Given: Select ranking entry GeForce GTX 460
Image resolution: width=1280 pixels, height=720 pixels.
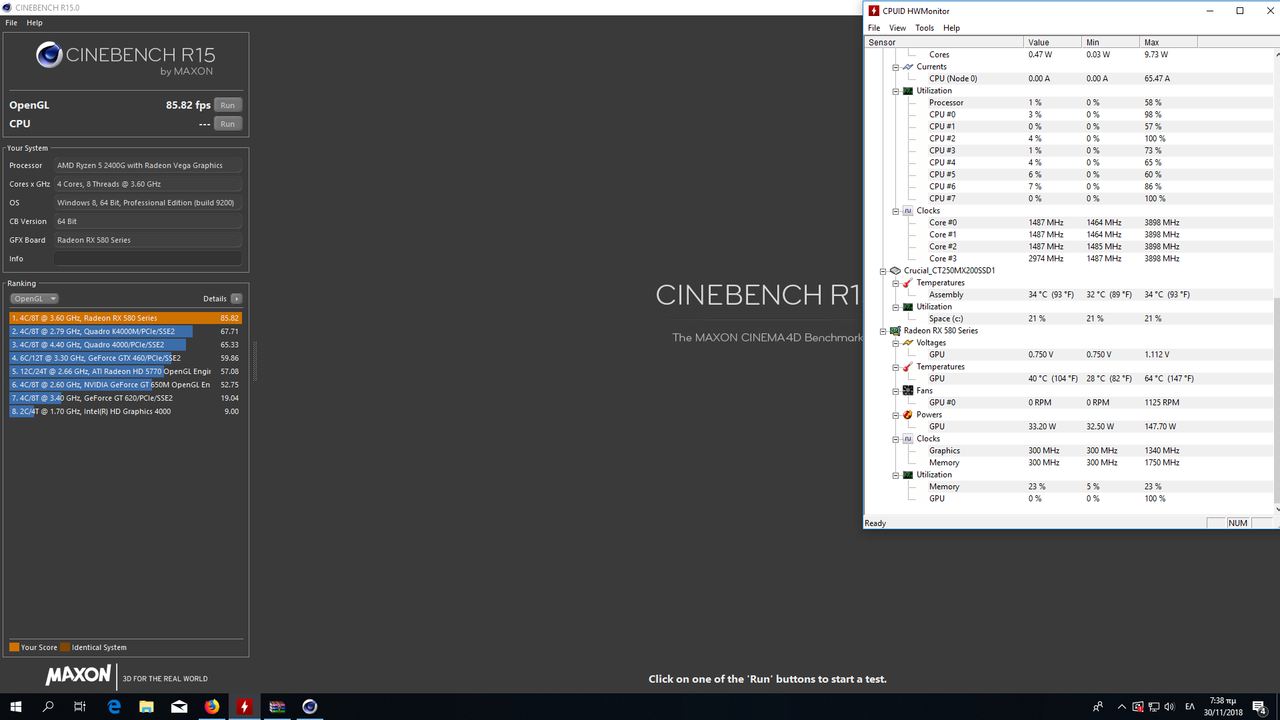Looking at the screenshot, I should tap(126, 358).
